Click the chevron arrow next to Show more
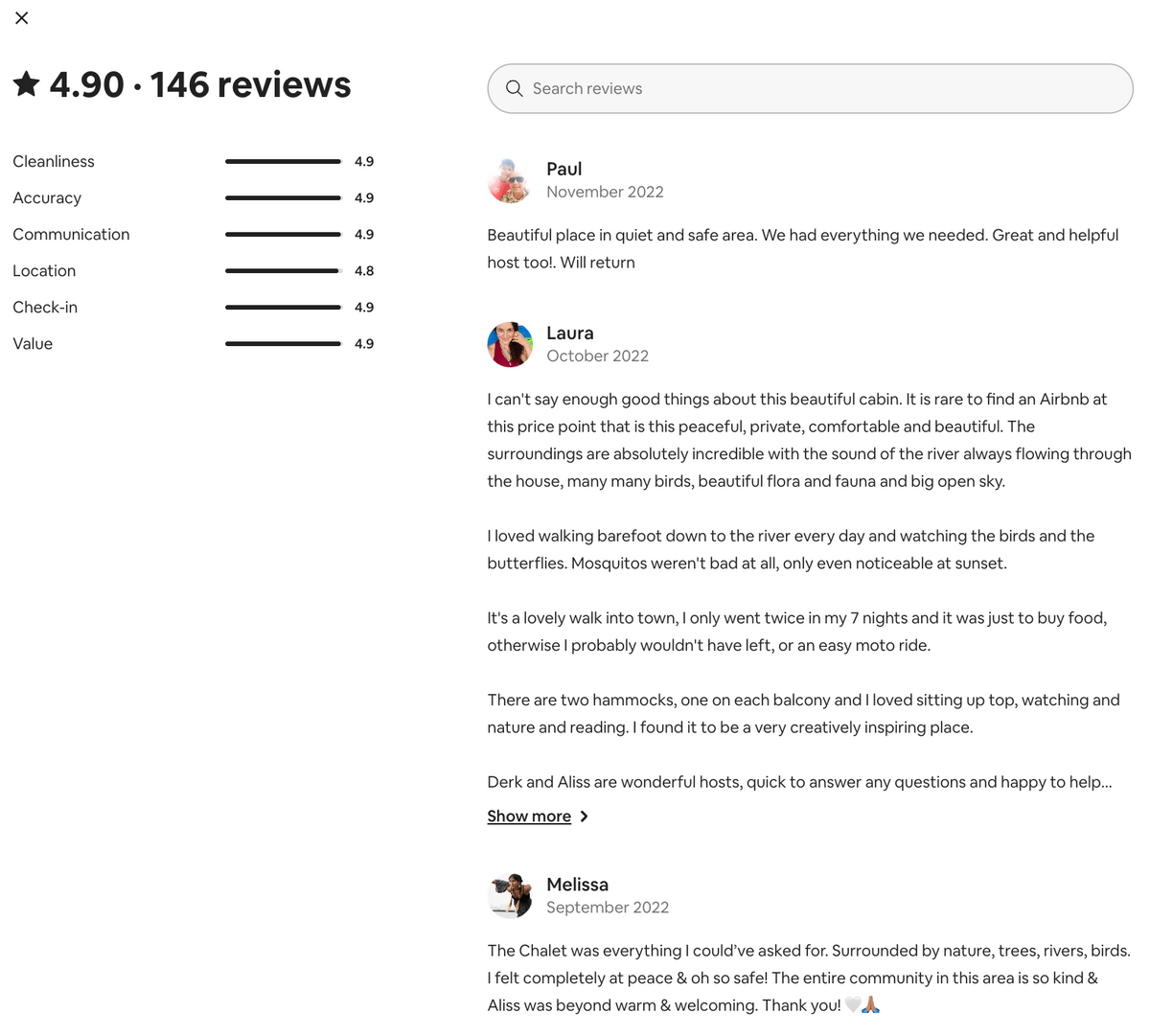Screen dimensions: 1150x1036 click(x=585, y=817)
